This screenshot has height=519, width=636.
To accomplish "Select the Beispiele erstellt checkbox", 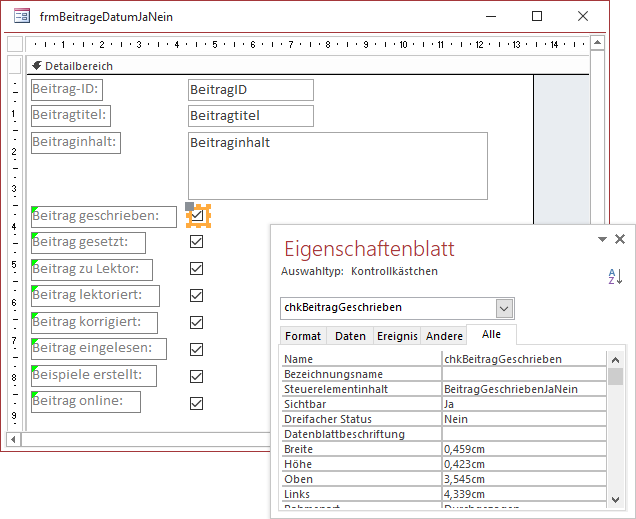I will click(x=197, y=376).
